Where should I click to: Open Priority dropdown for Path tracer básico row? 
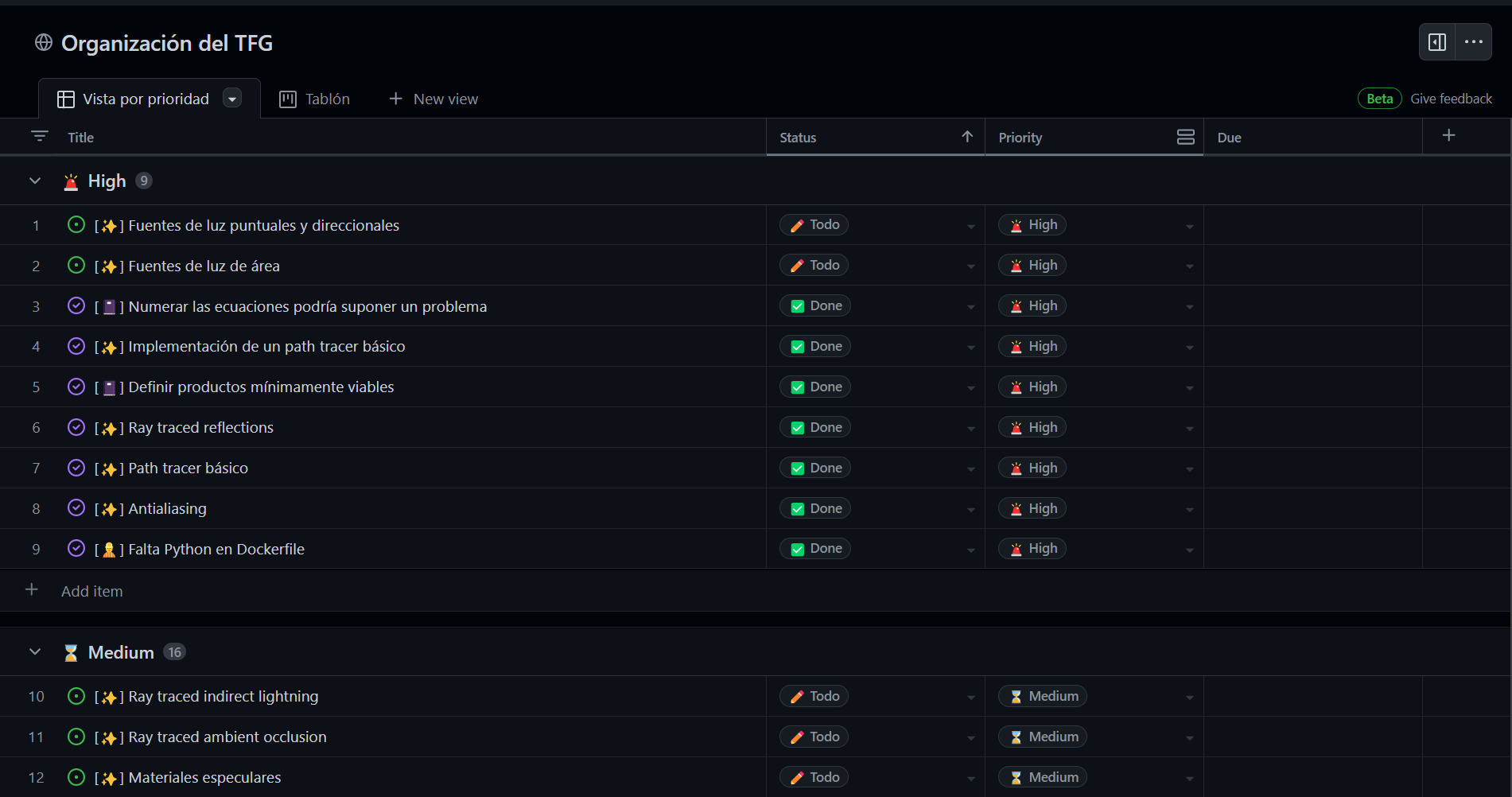pos(1189,469)
